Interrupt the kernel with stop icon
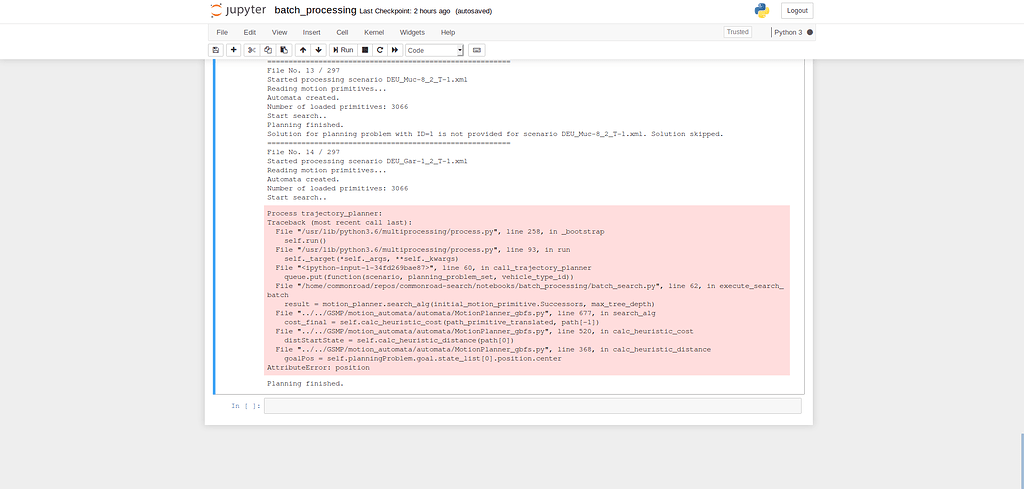1024x489 pixels. pos(365,50)
